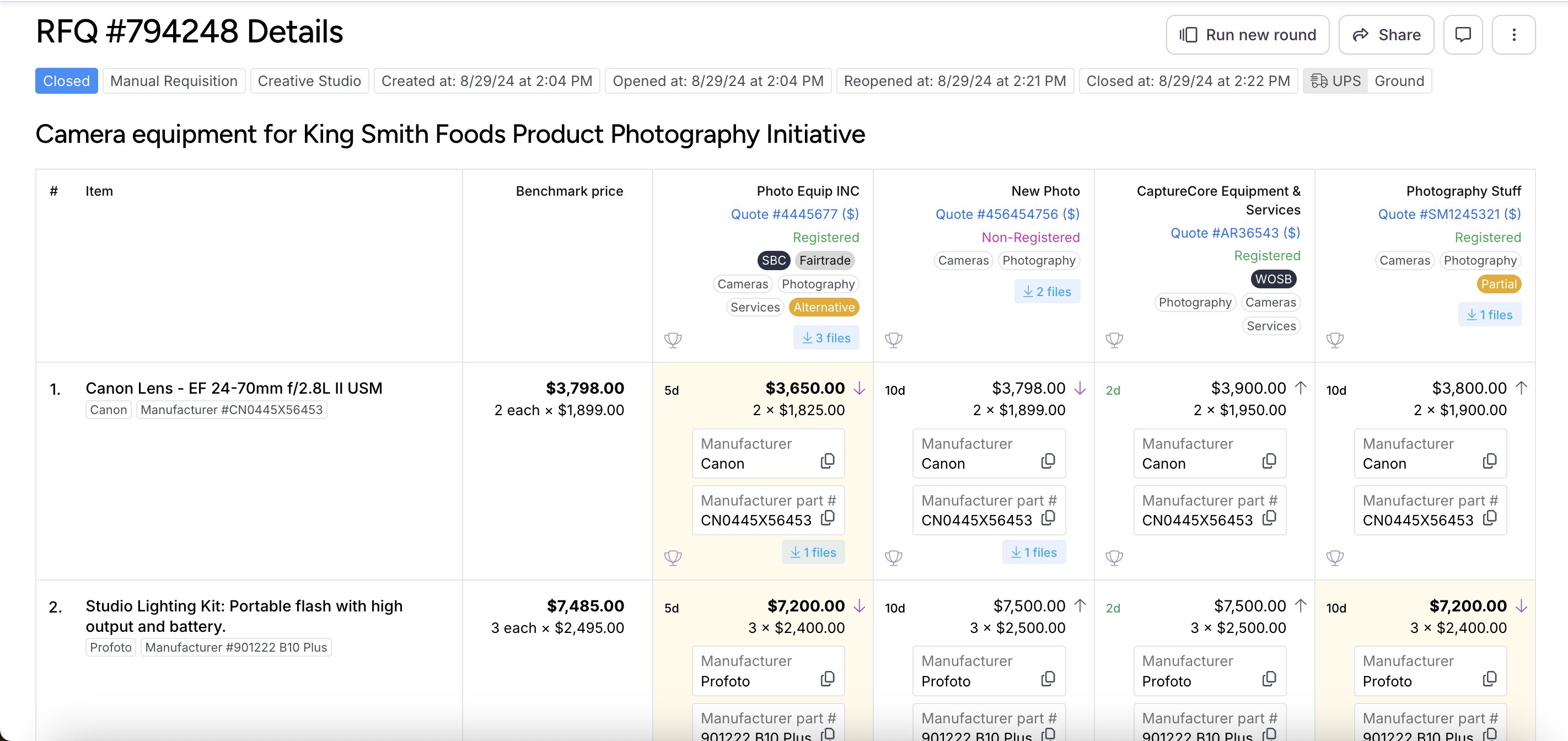Open Quote #4445677 from Photo Equip INC
This screenshot has height=741, width=1568.
794,214
